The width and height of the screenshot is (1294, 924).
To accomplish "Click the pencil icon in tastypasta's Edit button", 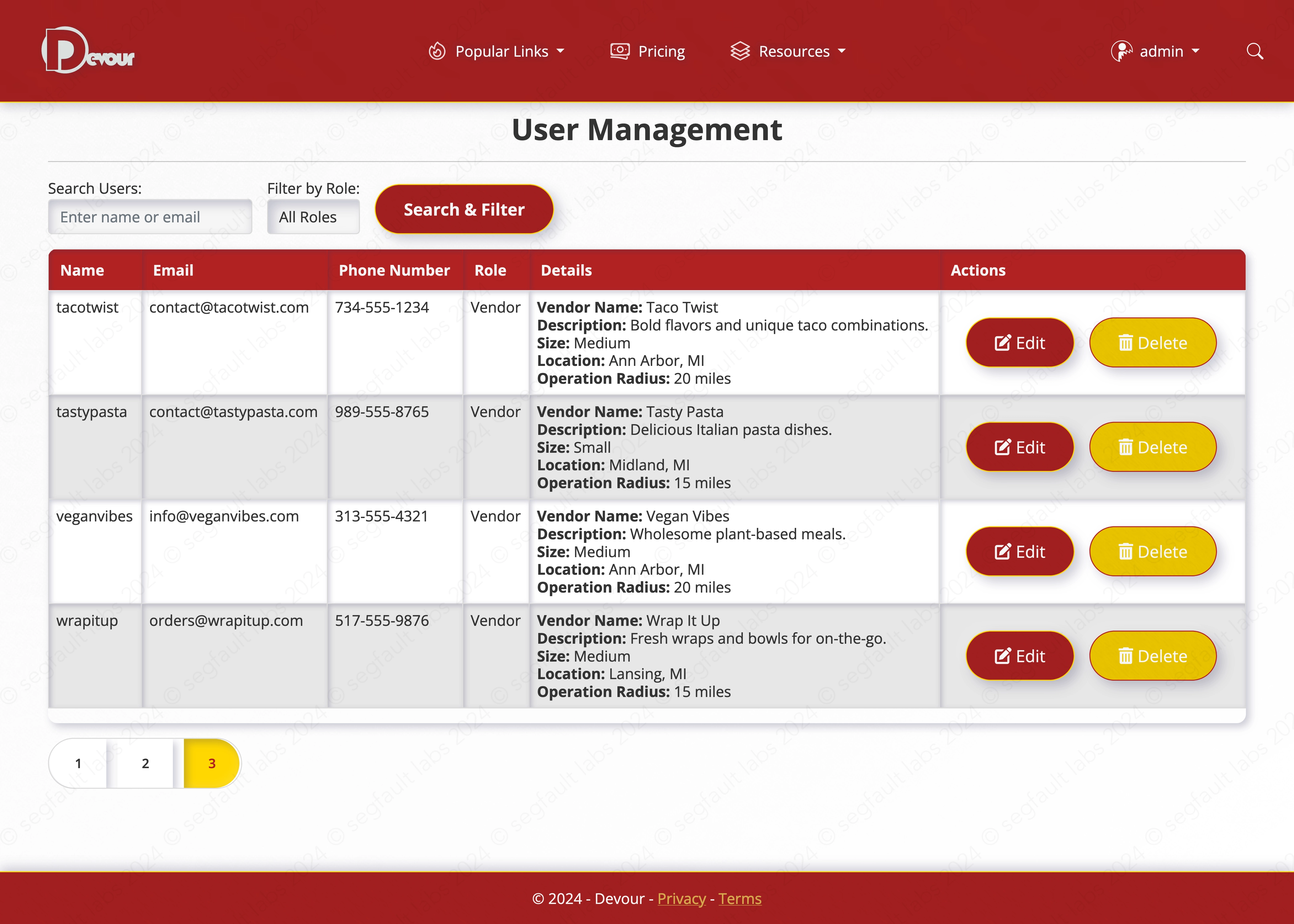I will 1003,447.
